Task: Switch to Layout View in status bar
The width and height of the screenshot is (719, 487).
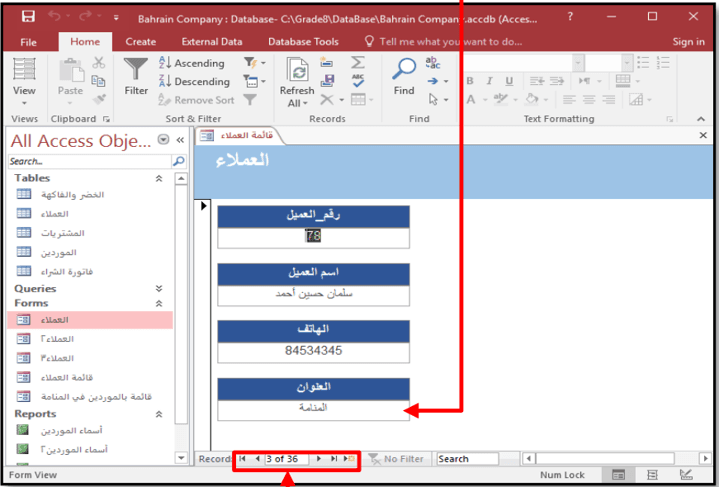Action: point(652,475)
